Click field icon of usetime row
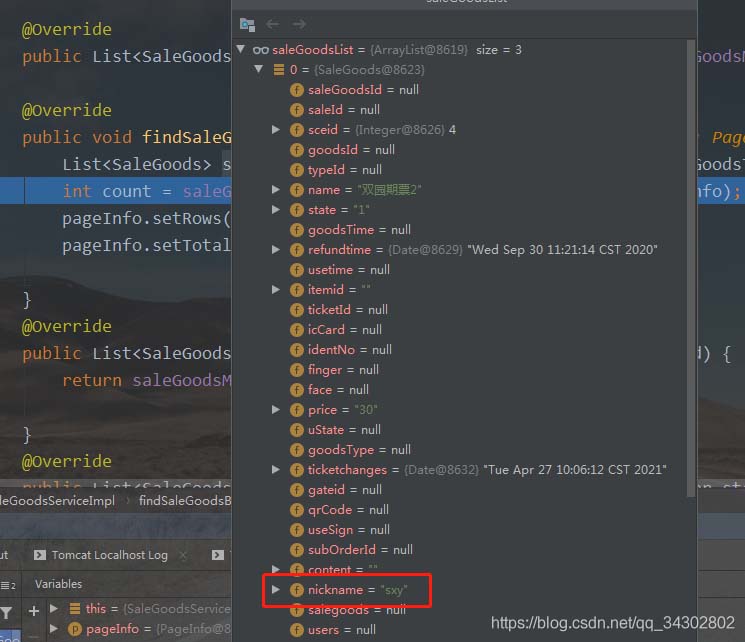745x642 pixels. (296, 270)
